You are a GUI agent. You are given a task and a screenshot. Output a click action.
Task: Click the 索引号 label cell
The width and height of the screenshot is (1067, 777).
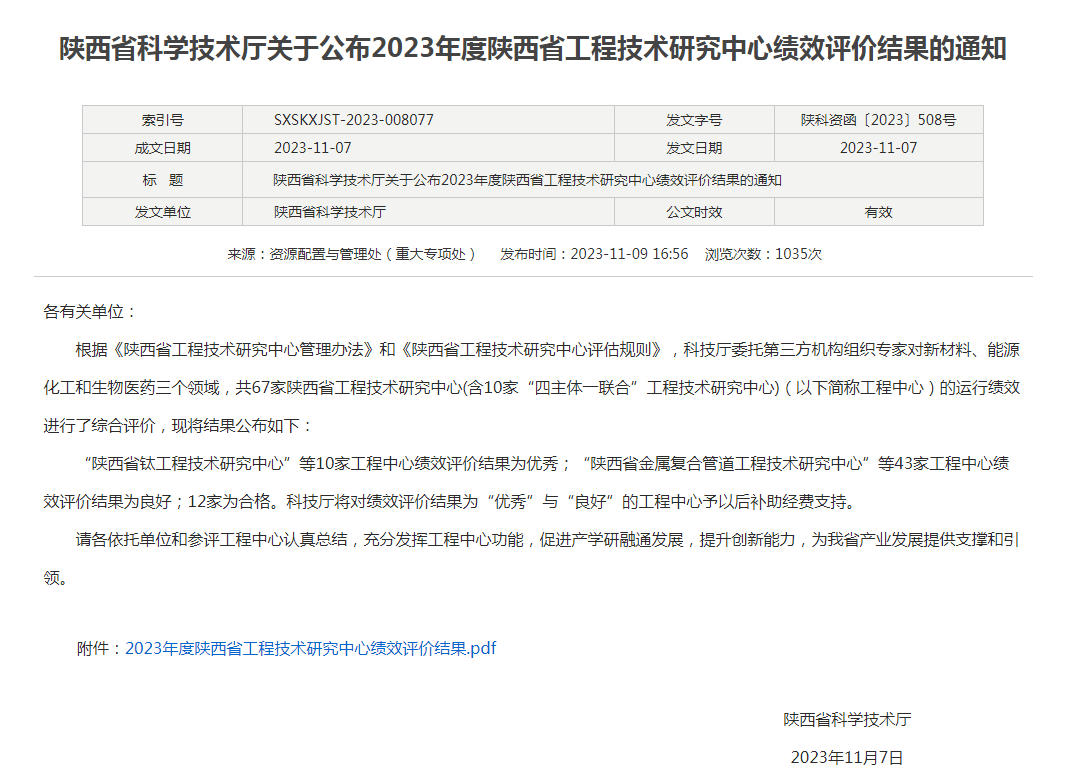(162, 120)
